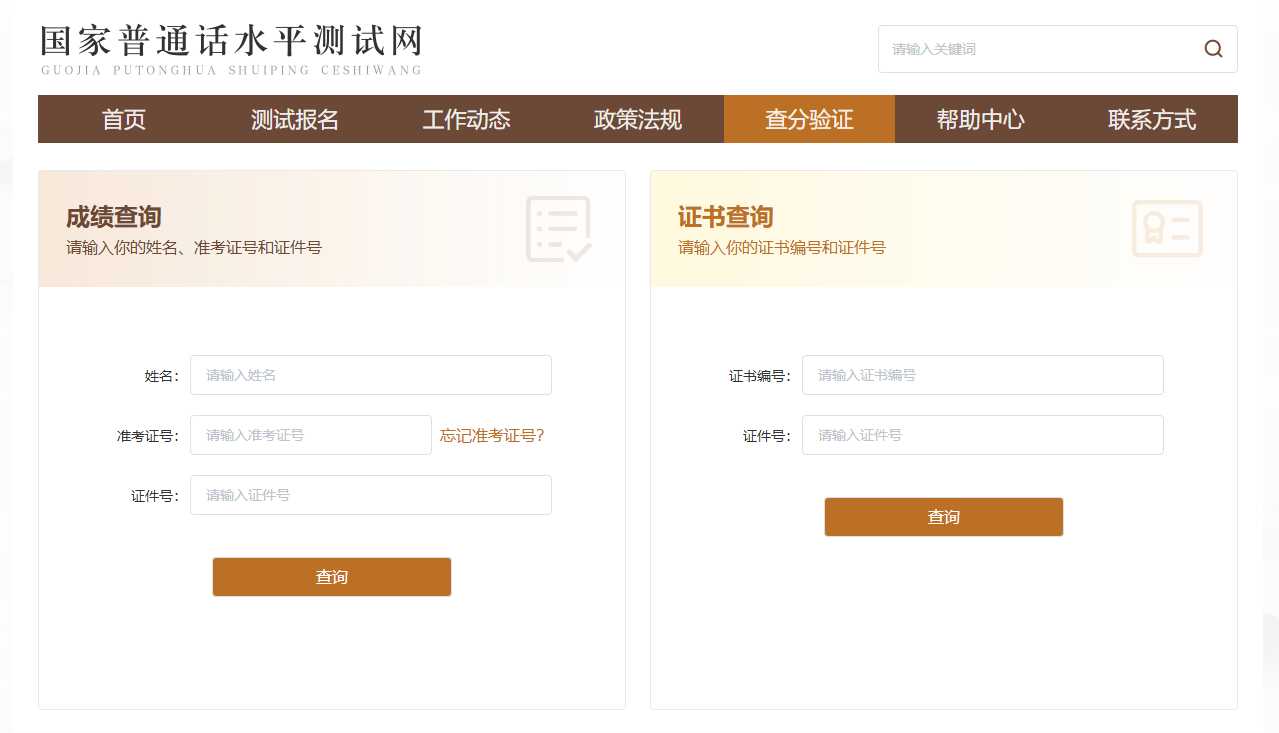
Task: Click 查询 button in 证书查询 panel
Action: click(944, 517)
